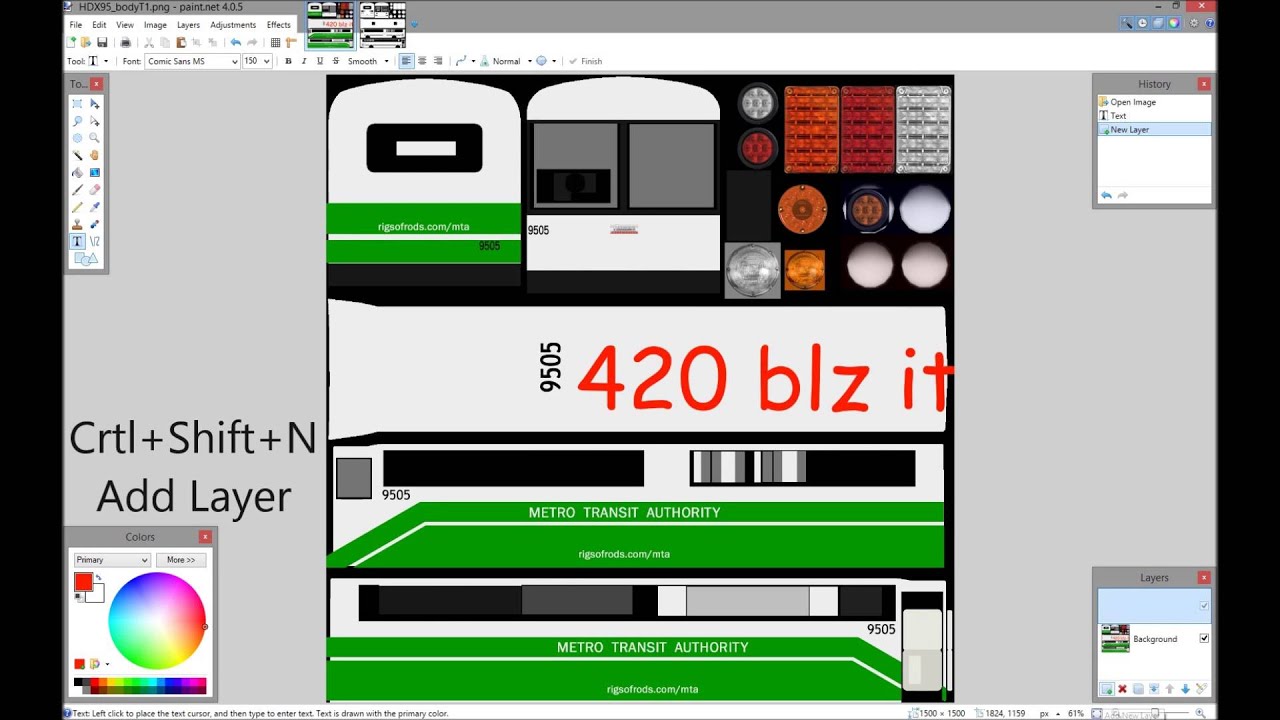Toggle visibility checkbox of new top layer
Screen dimensions: 1280x720
pyautogui.click(x=1204, y=606)
